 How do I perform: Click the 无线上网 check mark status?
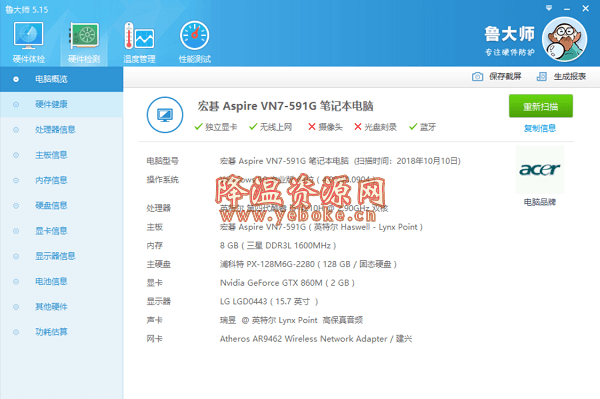click(271, 127)
